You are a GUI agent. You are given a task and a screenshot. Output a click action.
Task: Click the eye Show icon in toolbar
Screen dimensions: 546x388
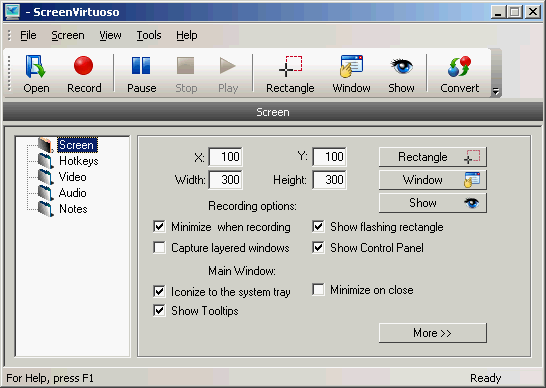point(401,74)
